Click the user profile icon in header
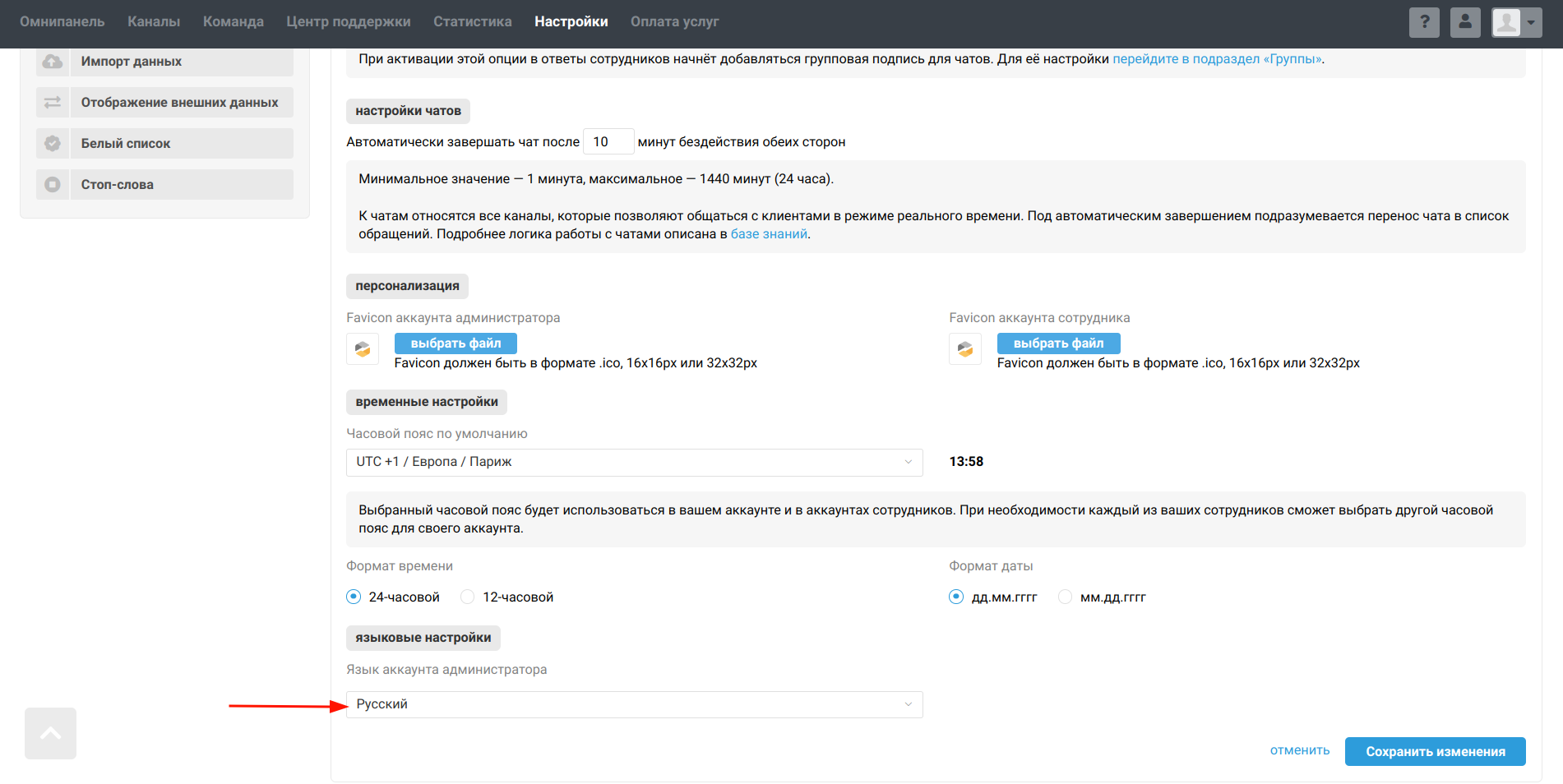 pyautogui.click(x=1465, y=22)
